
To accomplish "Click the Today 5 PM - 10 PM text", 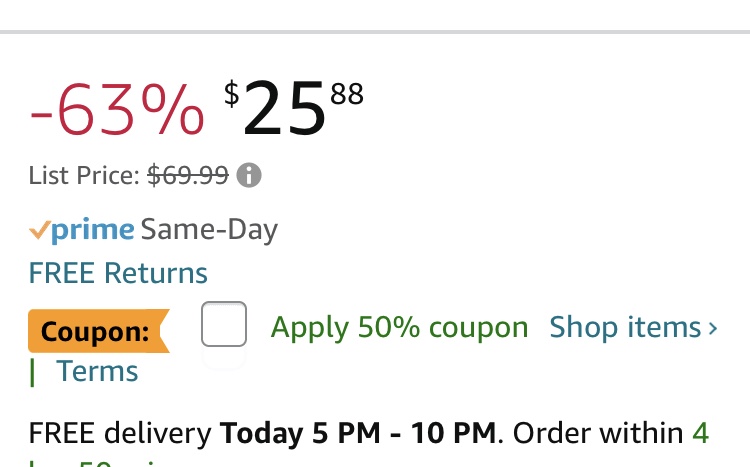I will [x=358, y=434].
